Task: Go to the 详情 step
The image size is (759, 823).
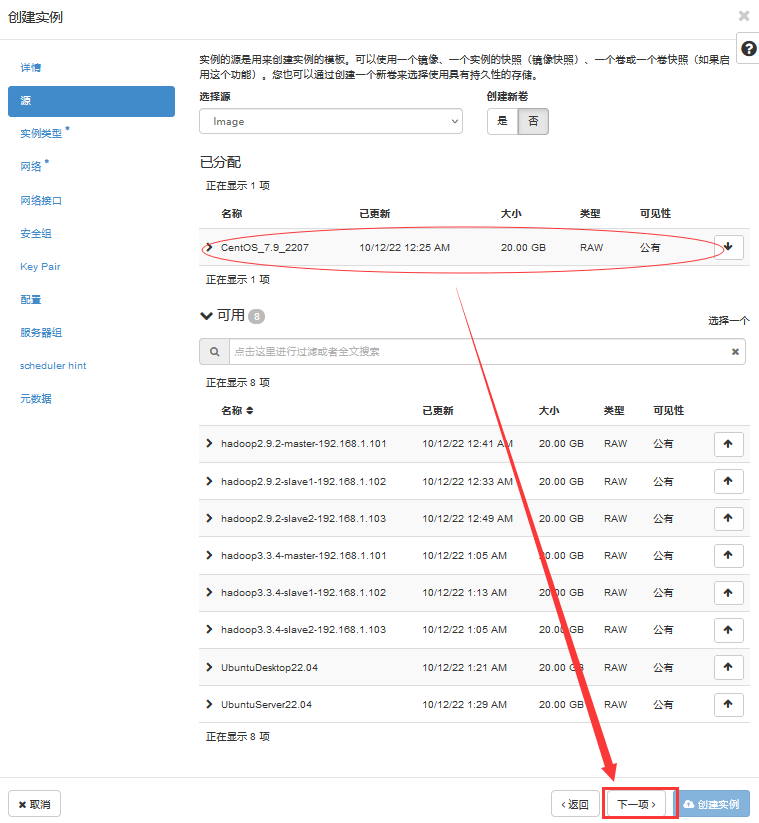Action: pyautogui.click(x=30, y=67)
